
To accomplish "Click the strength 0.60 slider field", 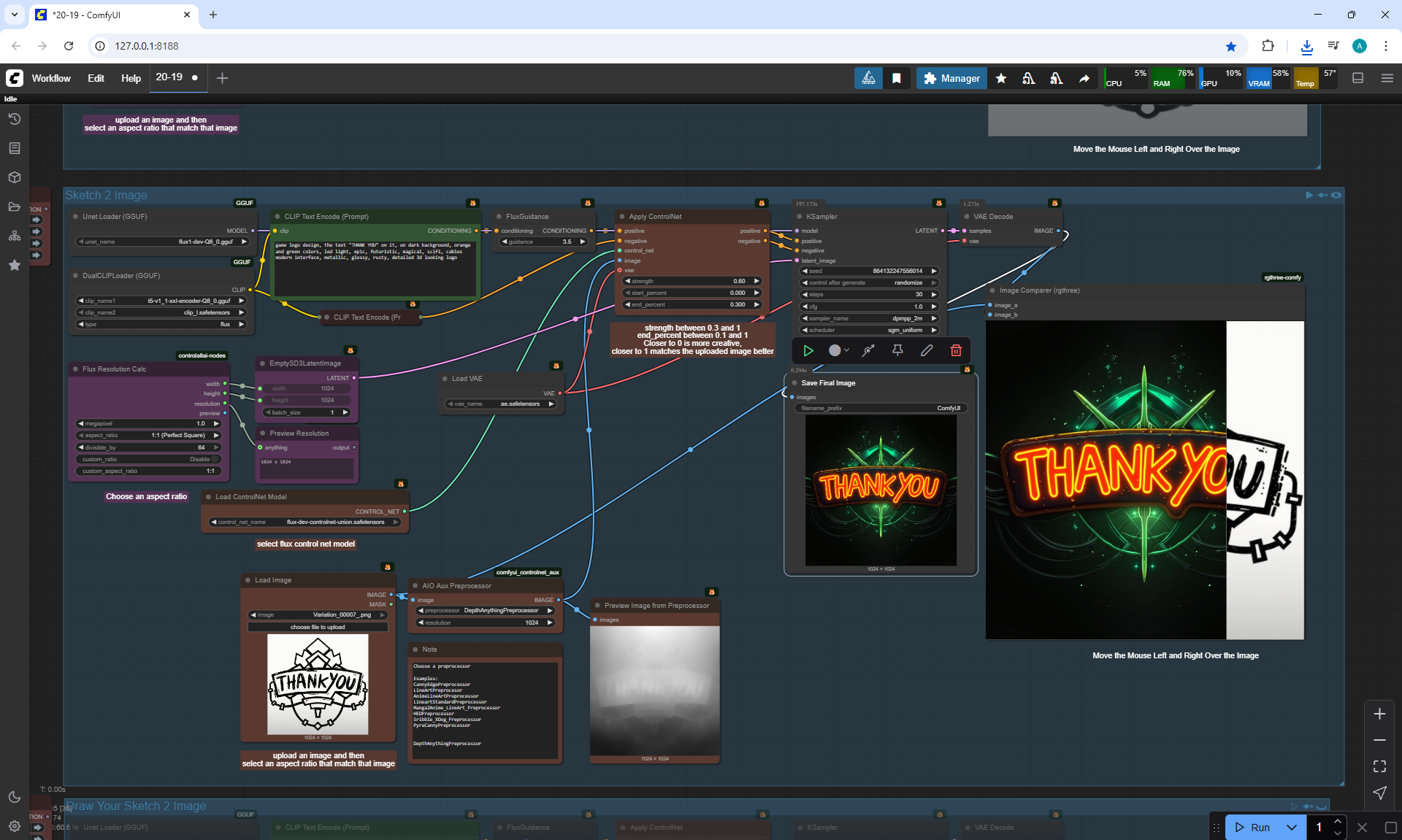I will click(x=692, y=281).
